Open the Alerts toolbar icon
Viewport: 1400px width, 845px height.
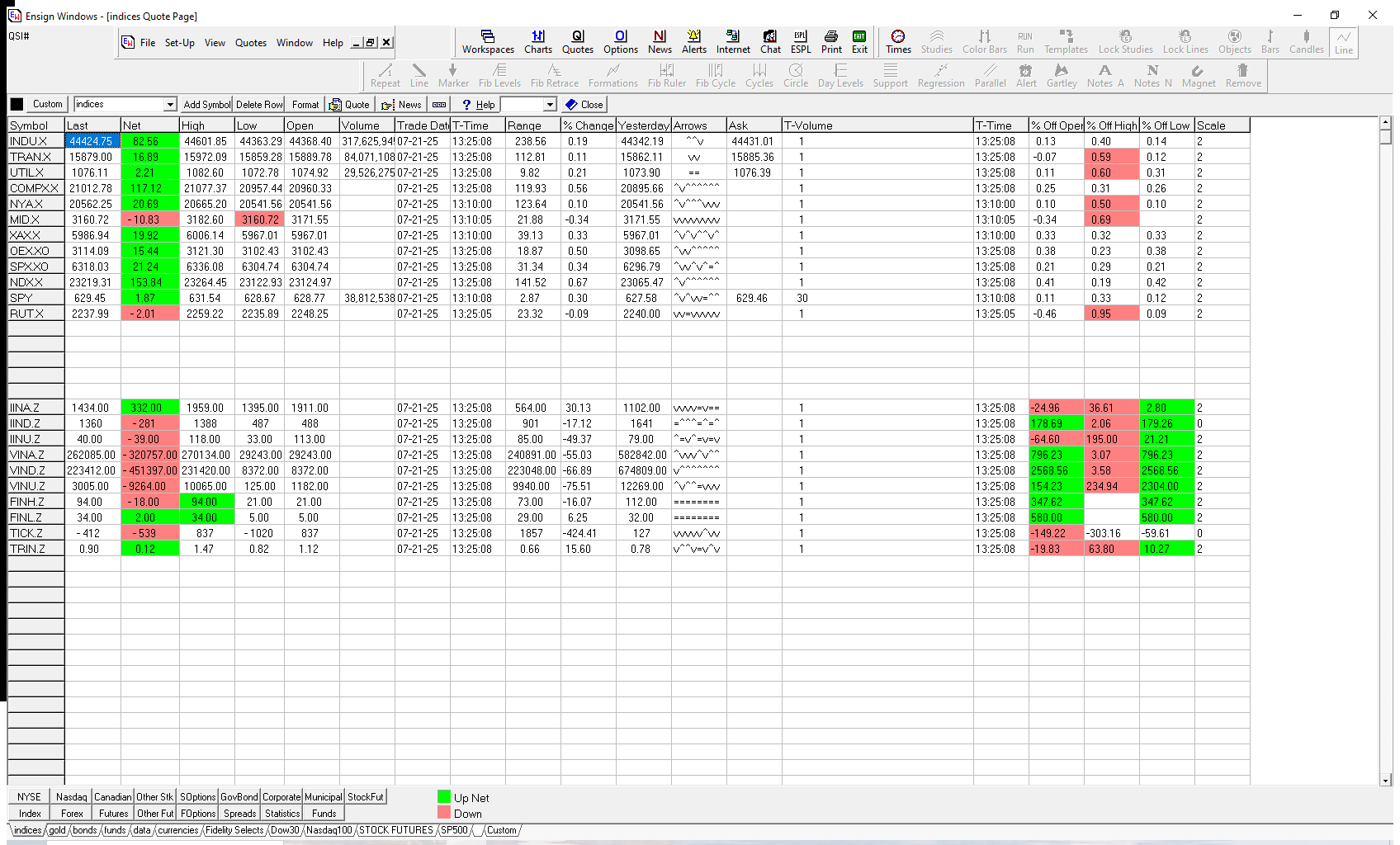(x=694, y=42)
